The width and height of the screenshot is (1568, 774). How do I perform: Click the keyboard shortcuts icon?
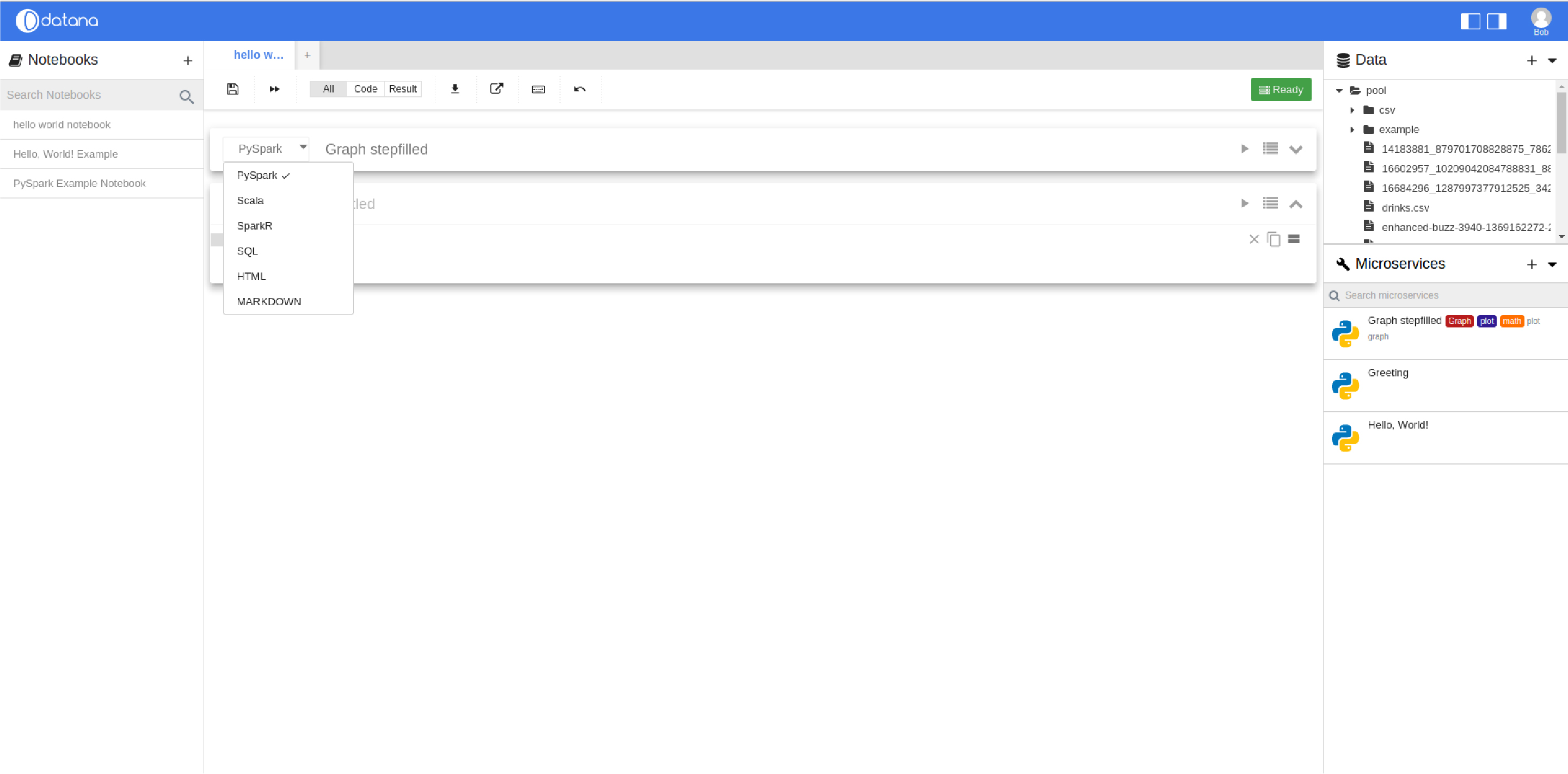(538, 89)
